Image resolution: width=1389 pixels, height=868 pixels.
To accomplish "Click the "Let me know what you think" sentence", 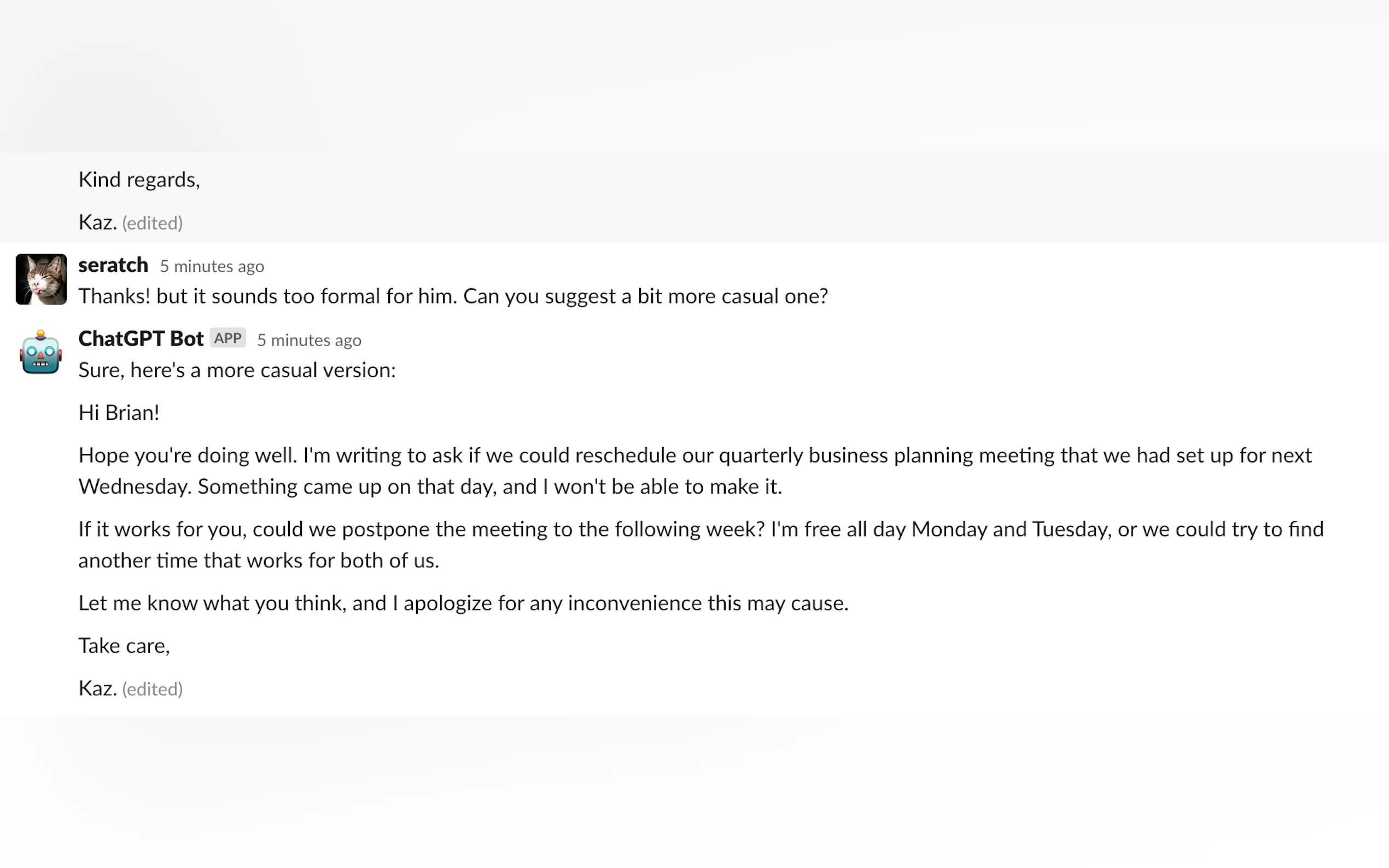I will point(463,603).
